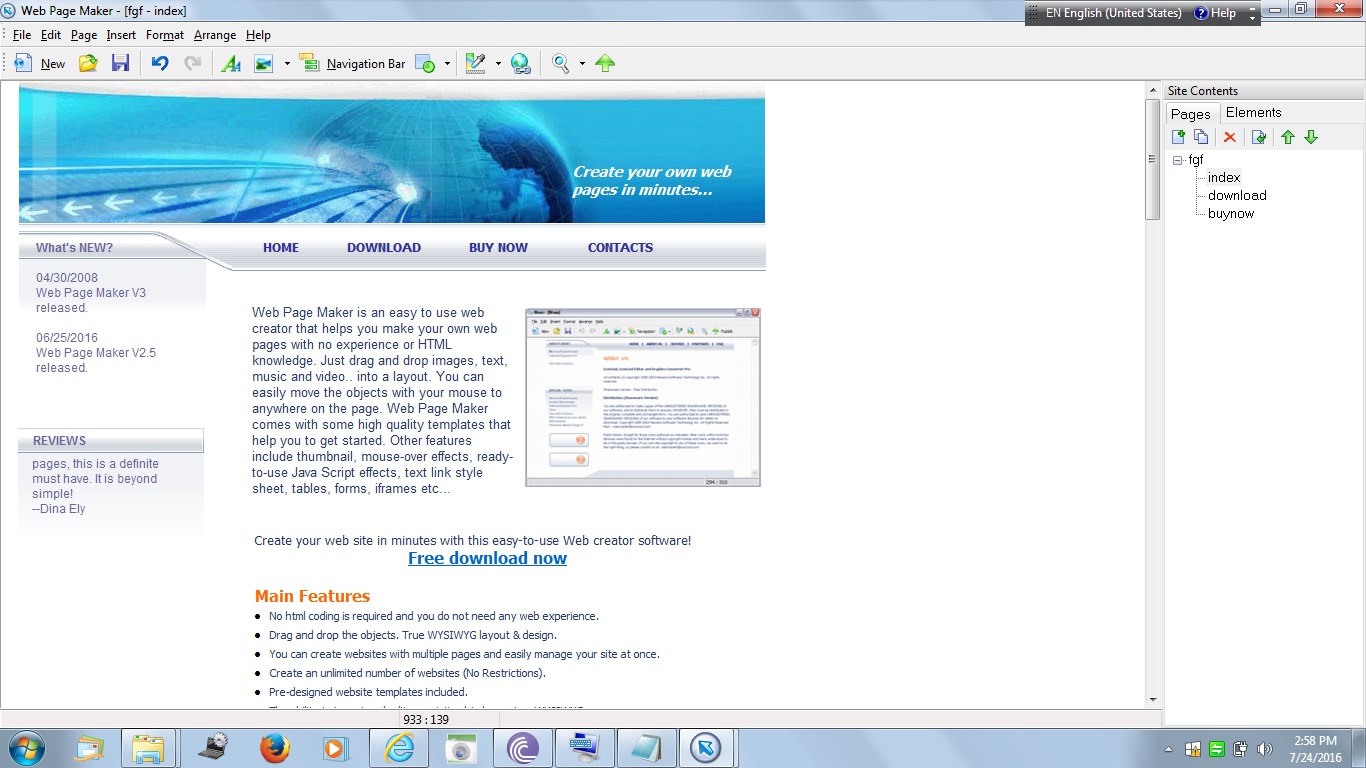Click the magnifier preview icon

[x=561, y=63]
